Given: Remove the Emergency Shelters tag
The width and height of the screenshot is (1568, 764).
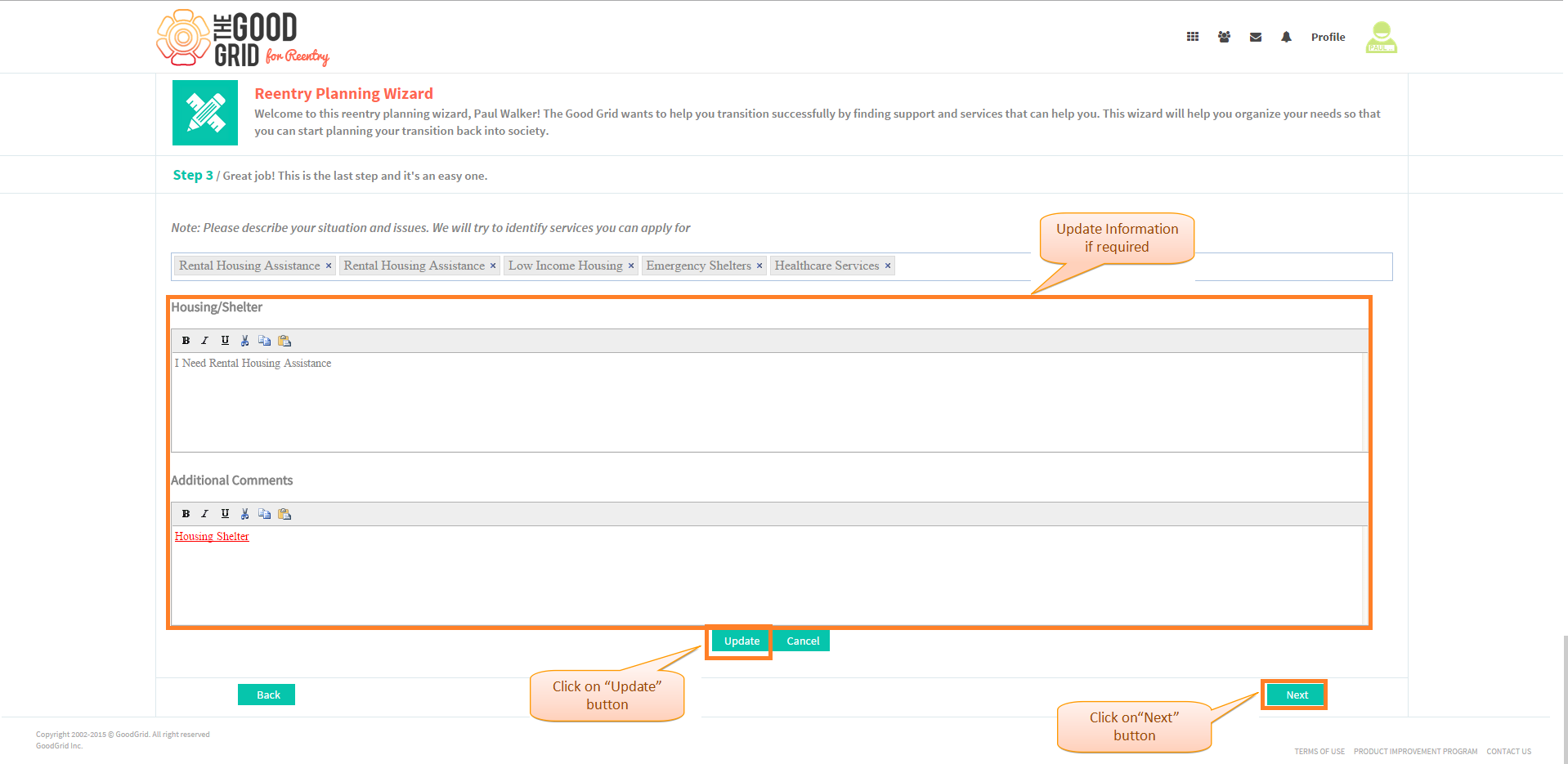Looking at the screenshot, I should coord(759,266).
